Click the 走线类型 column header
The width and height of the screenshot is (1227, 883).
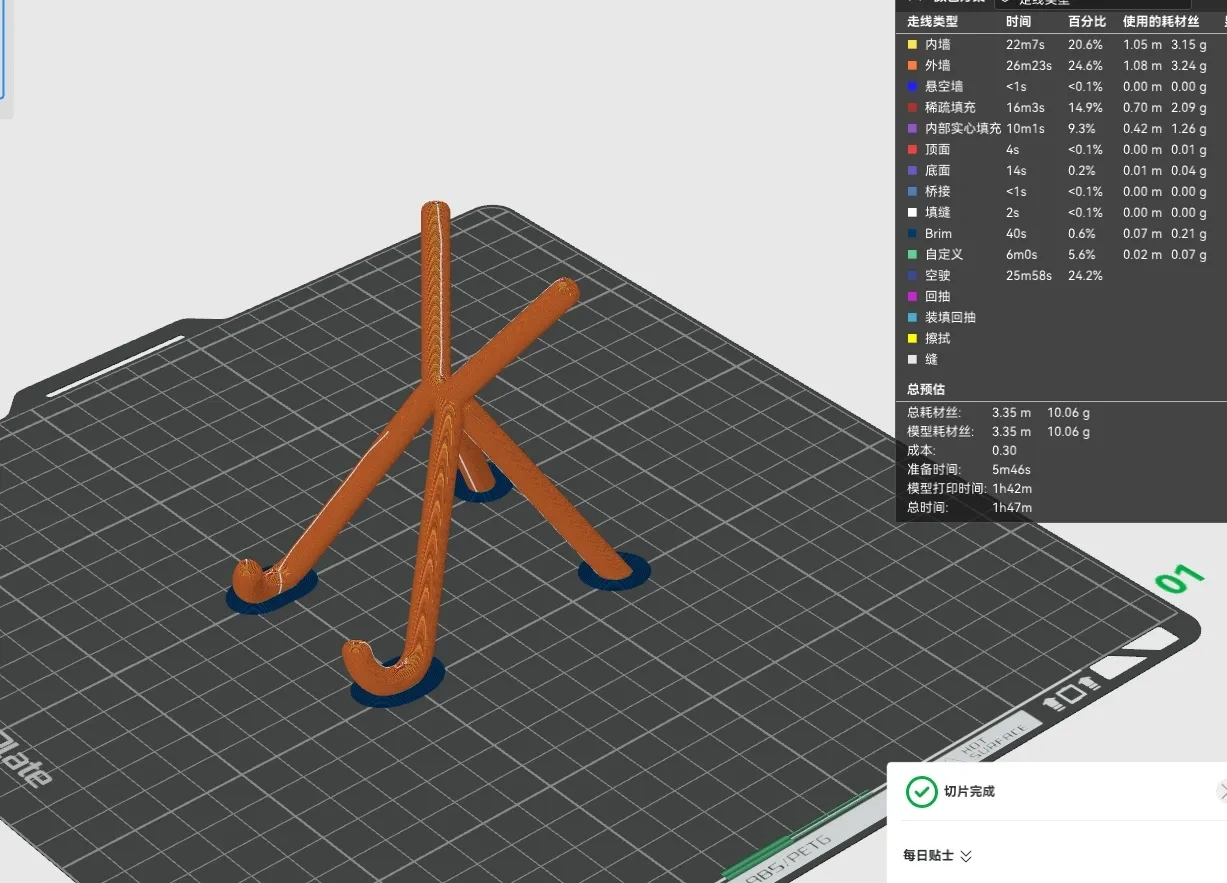pos(932,21)
